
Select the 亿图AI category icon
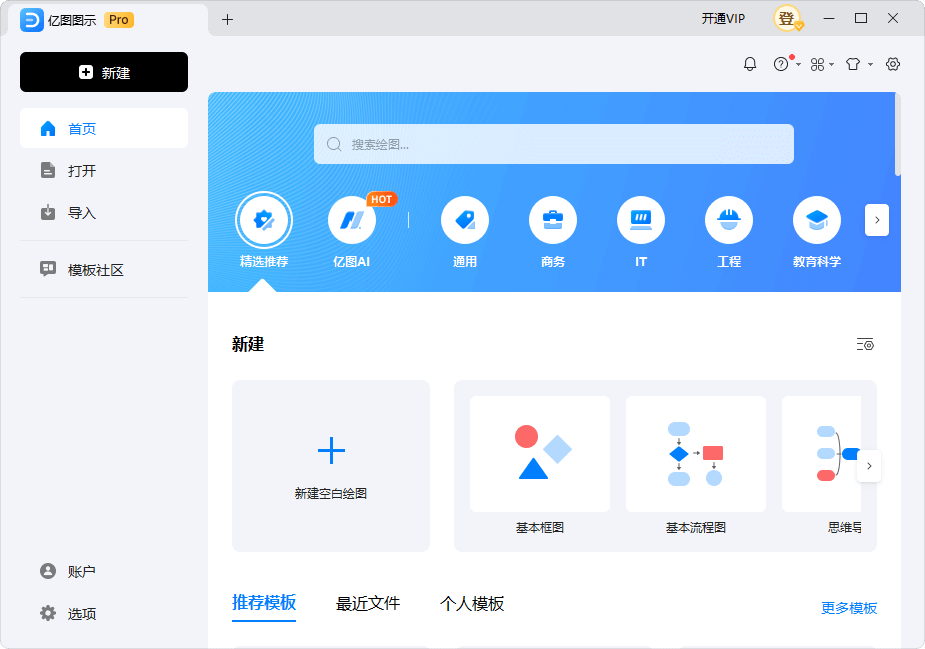[x=352, y=220]
